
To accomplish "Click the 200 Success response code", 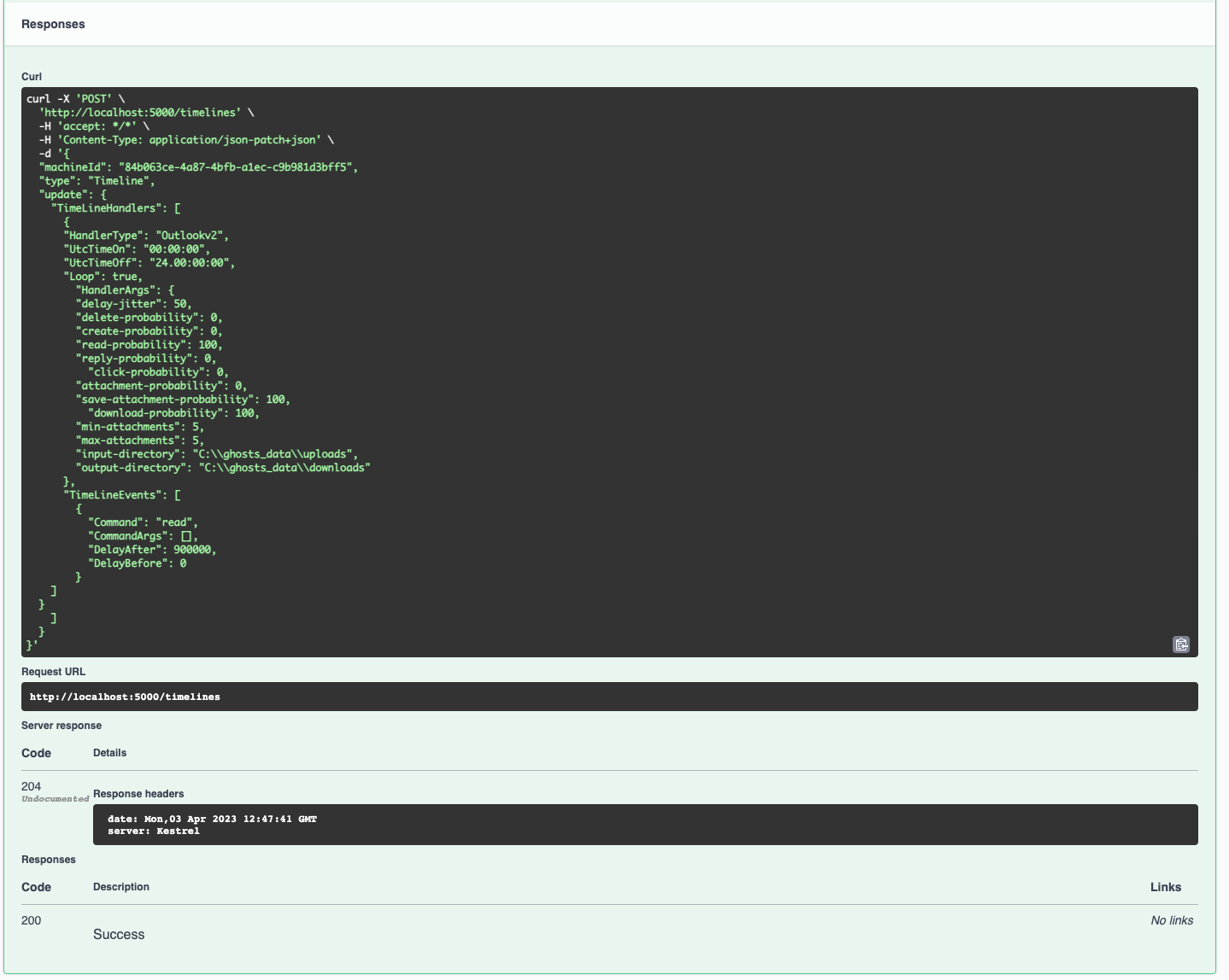I will pos(31,920).
